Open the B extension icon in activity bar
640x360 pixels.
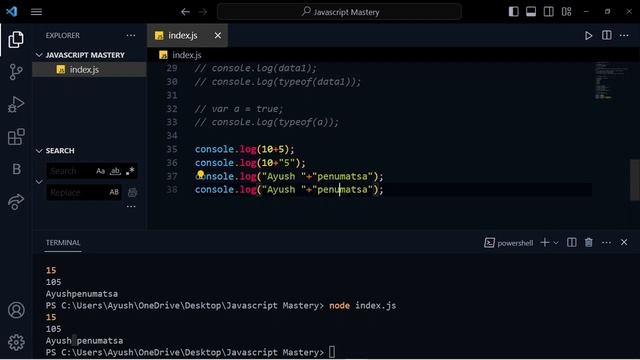[16, 169]
